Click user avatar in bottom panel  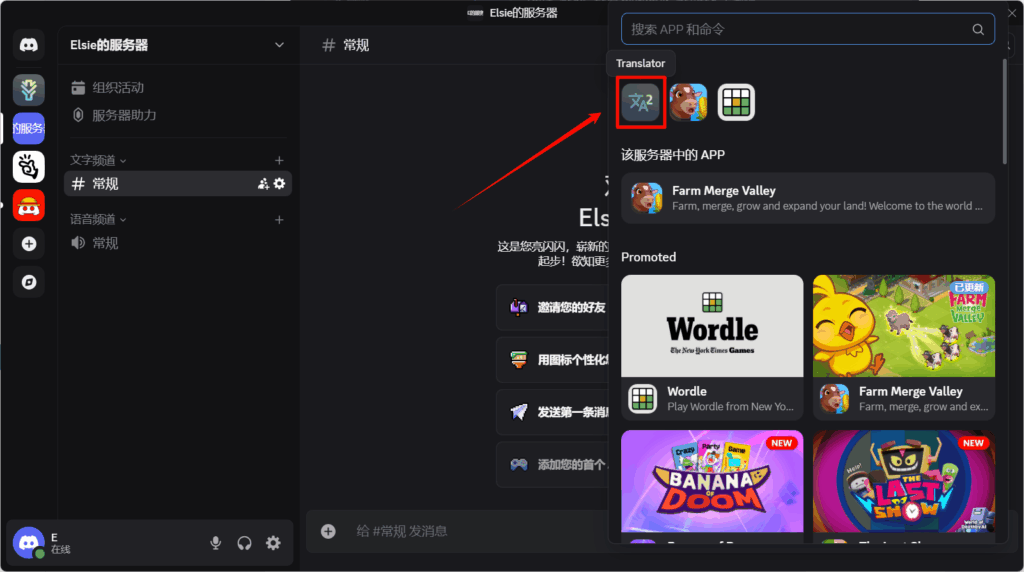[x=28, y=543]
